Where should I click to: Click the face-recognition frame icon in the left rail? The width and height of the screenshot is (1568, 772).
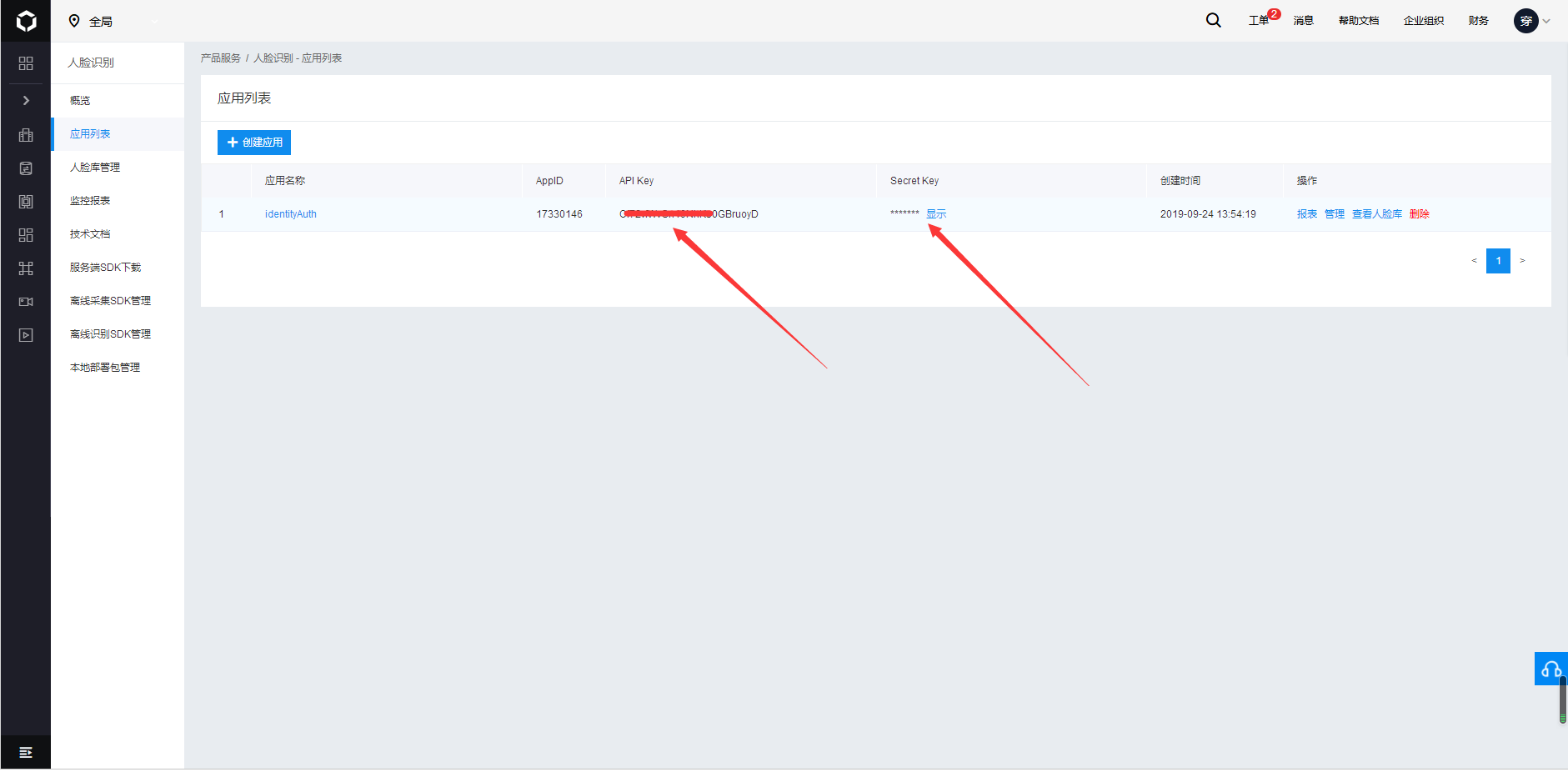pyautogui.click(x=26, y=202)
